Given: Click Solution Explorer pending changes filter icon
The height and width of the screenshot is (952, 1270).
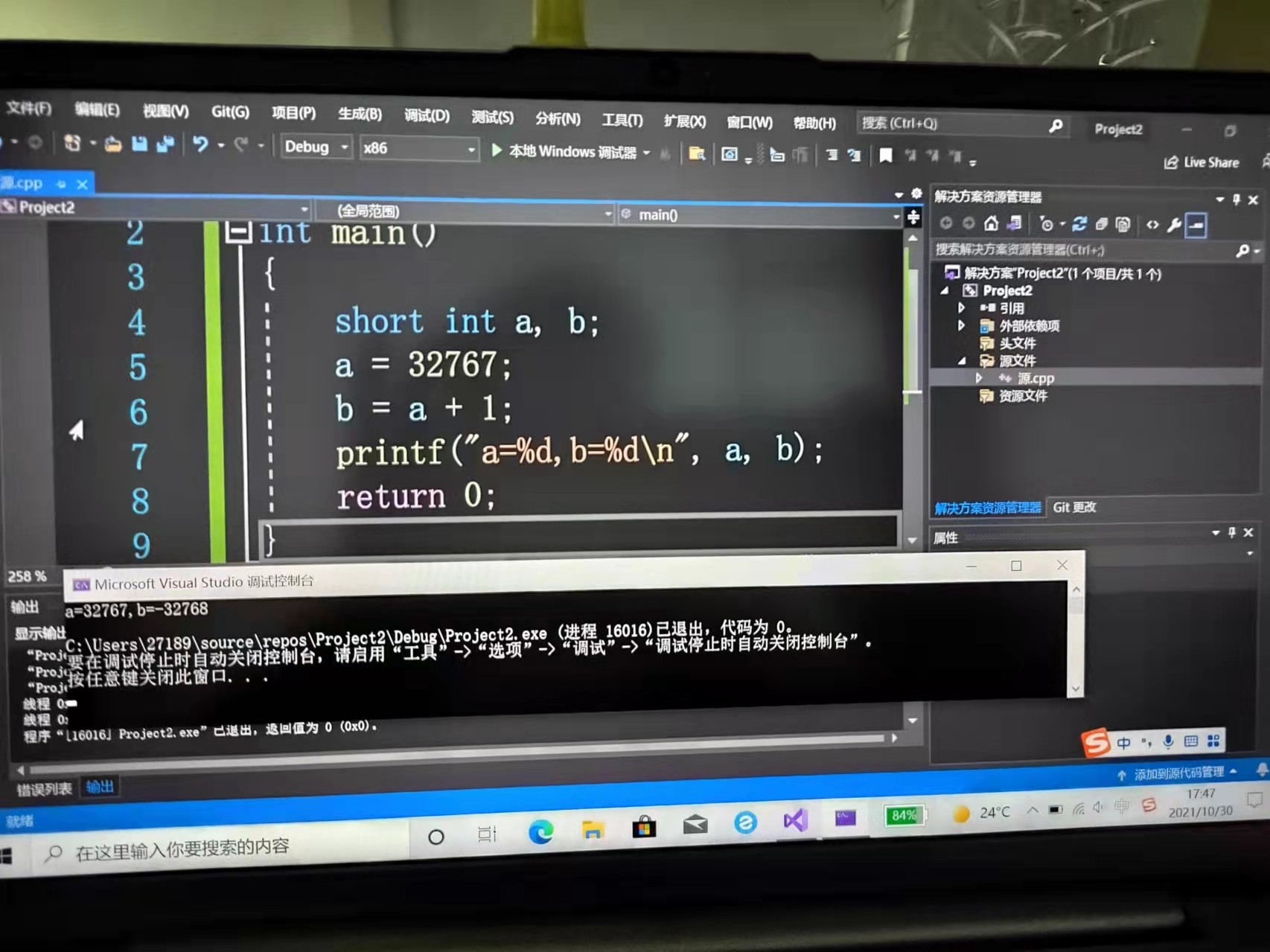Looking at the screenshot, I should click(1047, 224).
